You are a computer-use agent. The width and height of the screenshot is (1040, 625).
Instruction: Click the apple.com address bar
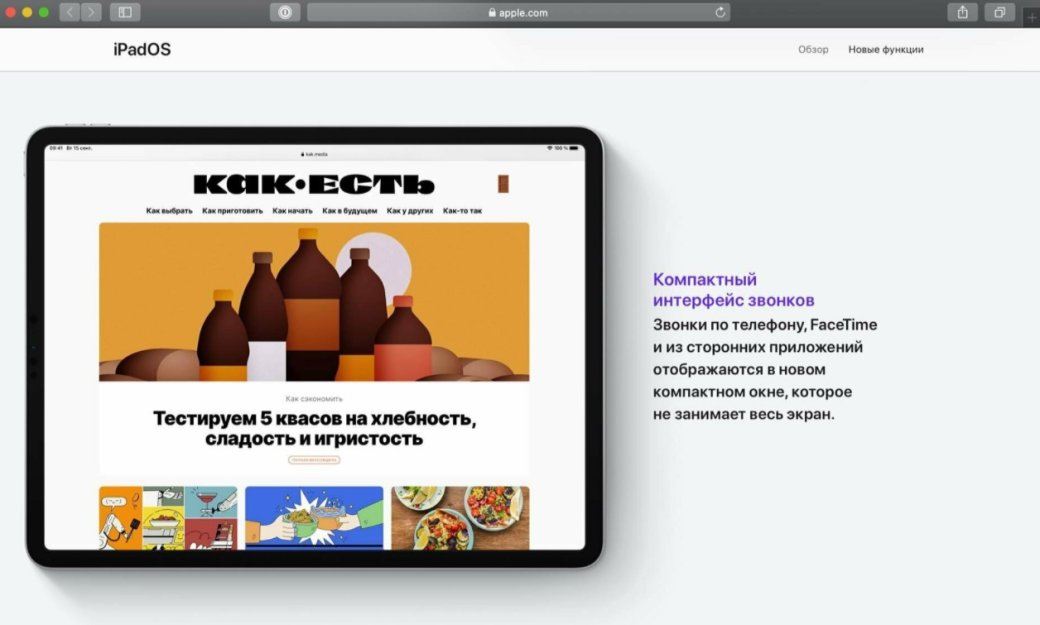518,12
